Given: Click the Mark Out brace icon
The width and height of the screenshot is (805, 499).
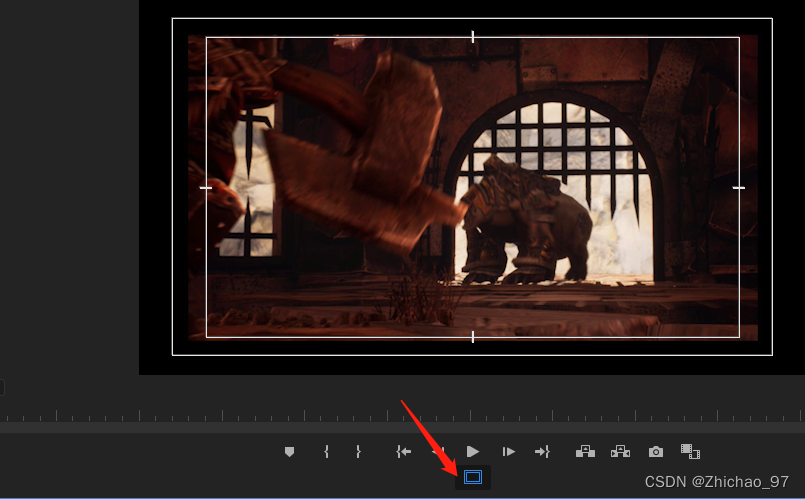Looking at the screenshot, I should point(358,452).
